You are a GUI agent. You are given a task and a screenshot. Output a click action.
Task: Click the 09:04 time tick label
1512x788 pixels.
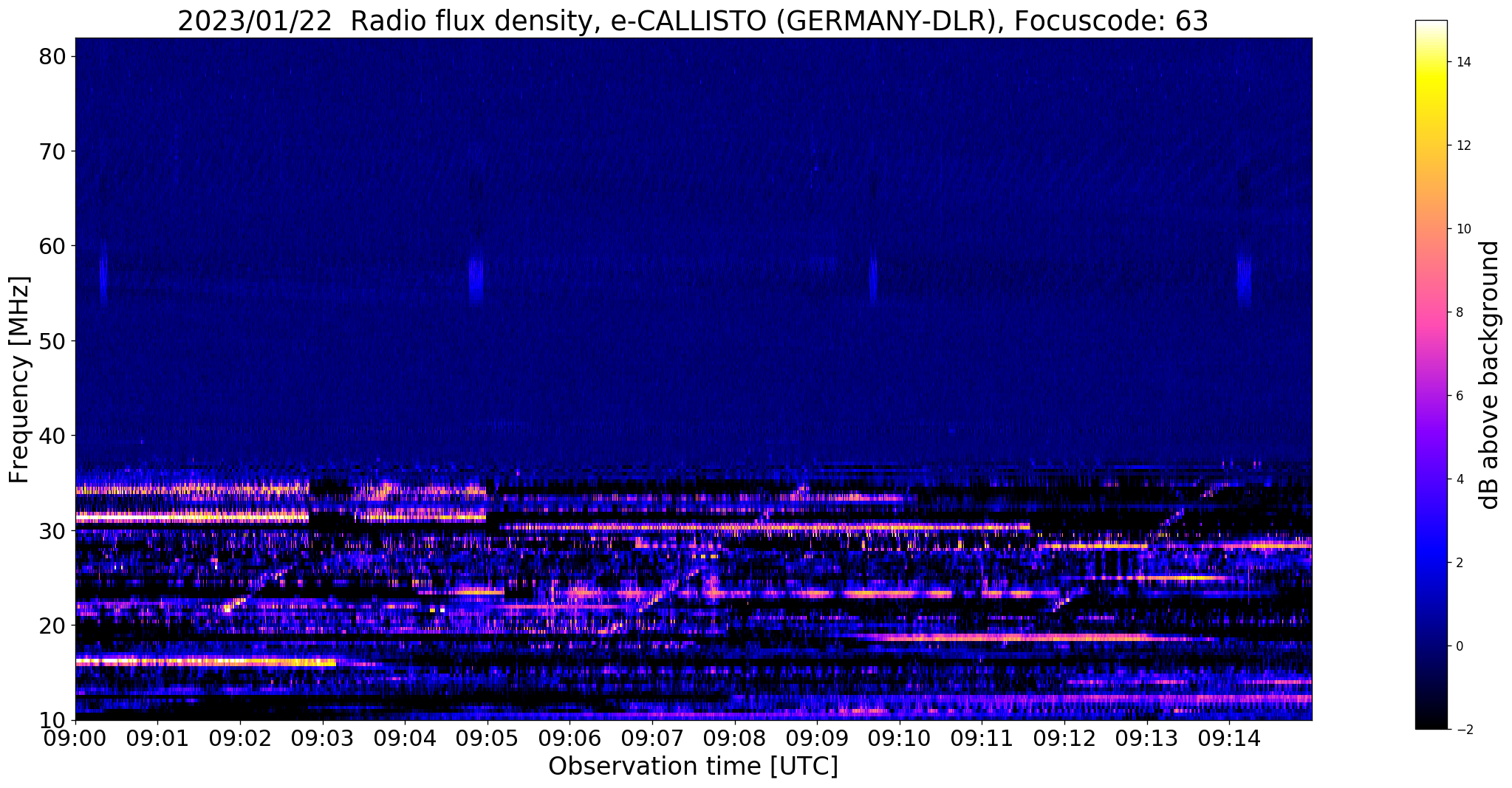[405, 738]
